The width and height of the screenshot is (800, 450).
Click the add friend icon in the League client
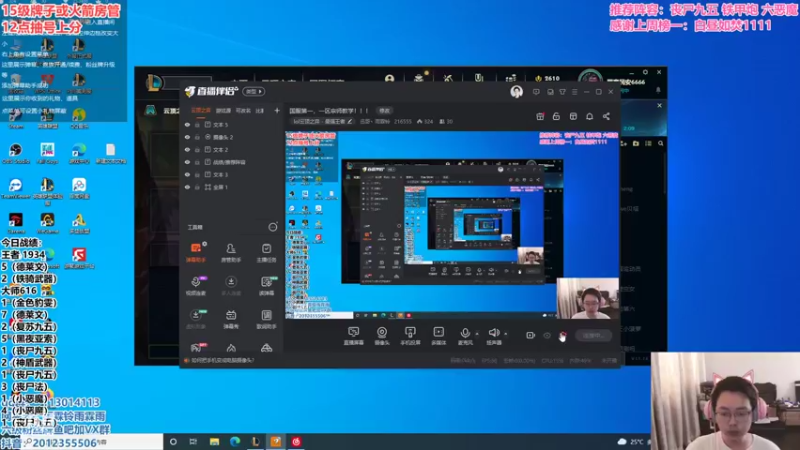coord(623,144)
